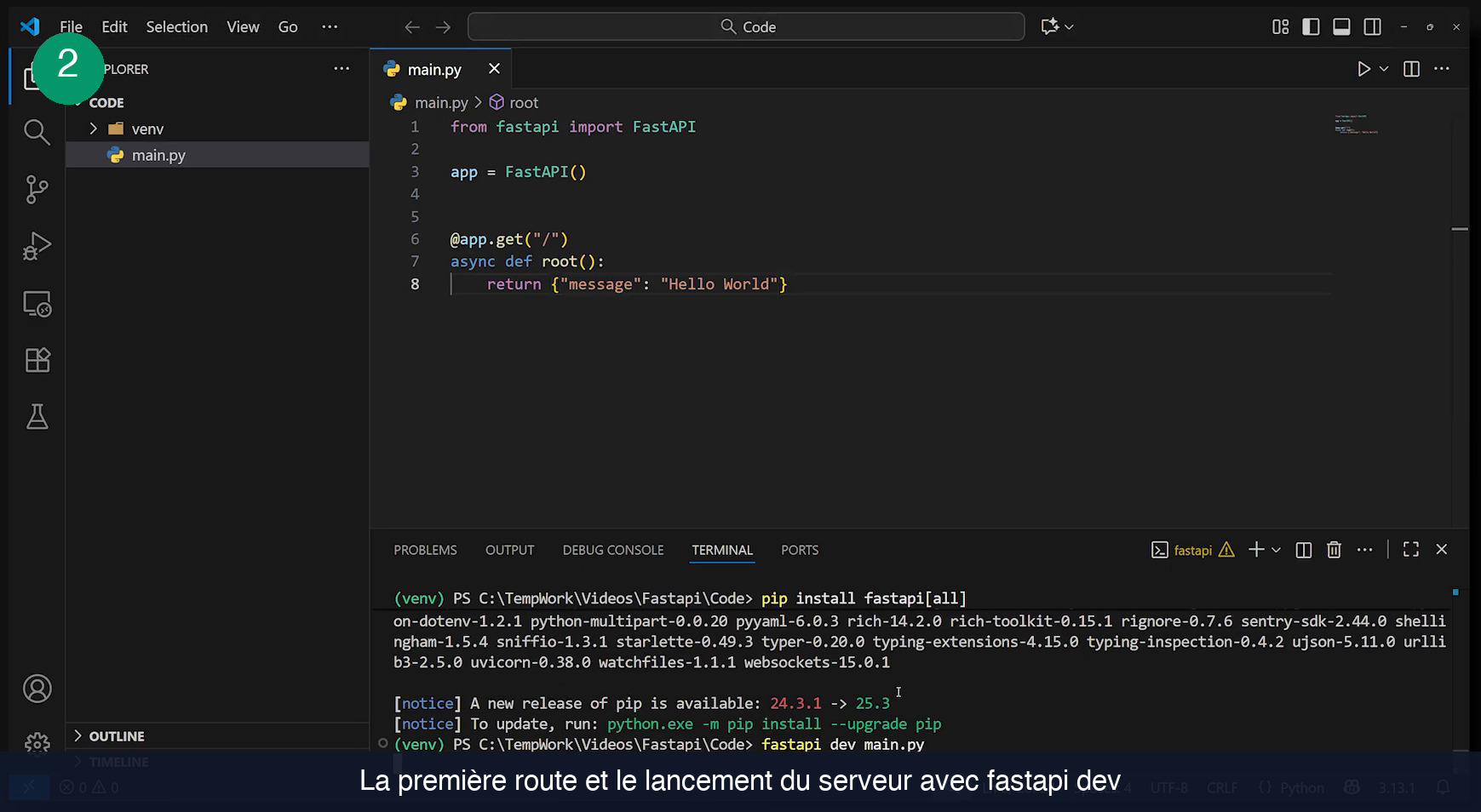Switch to the PORTS tab
The image size is (1481, 812).
click(x=800, y=551)
